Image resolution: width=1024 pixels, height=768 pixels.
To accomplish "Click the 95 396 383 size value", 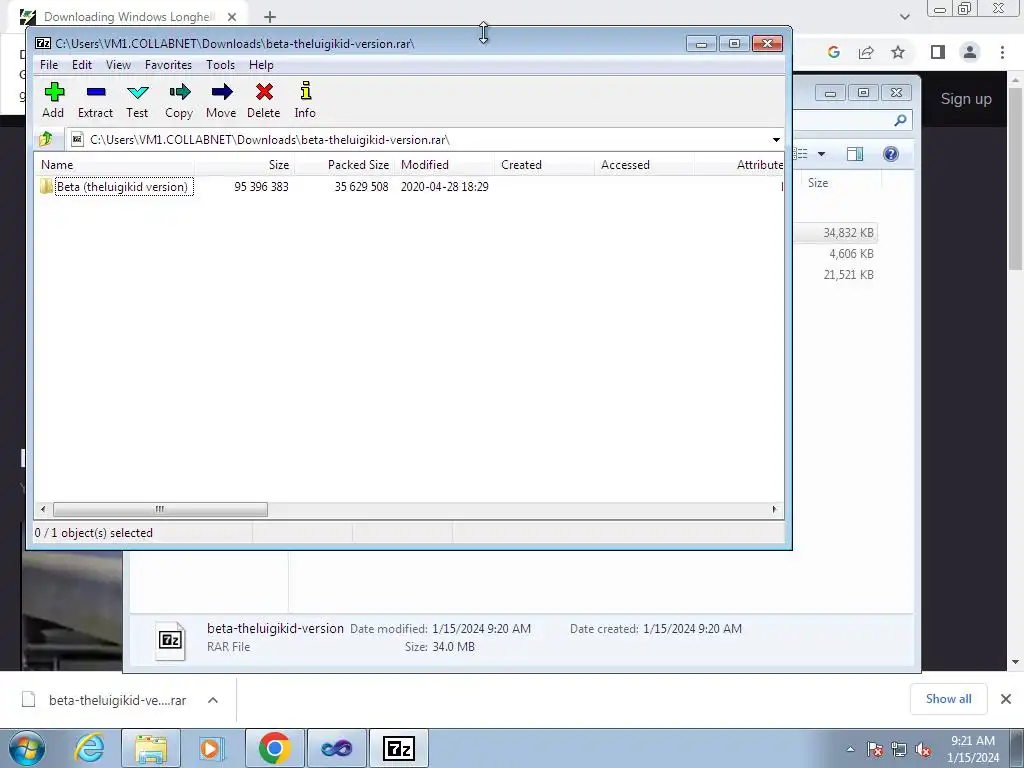I will coord(261,187).
